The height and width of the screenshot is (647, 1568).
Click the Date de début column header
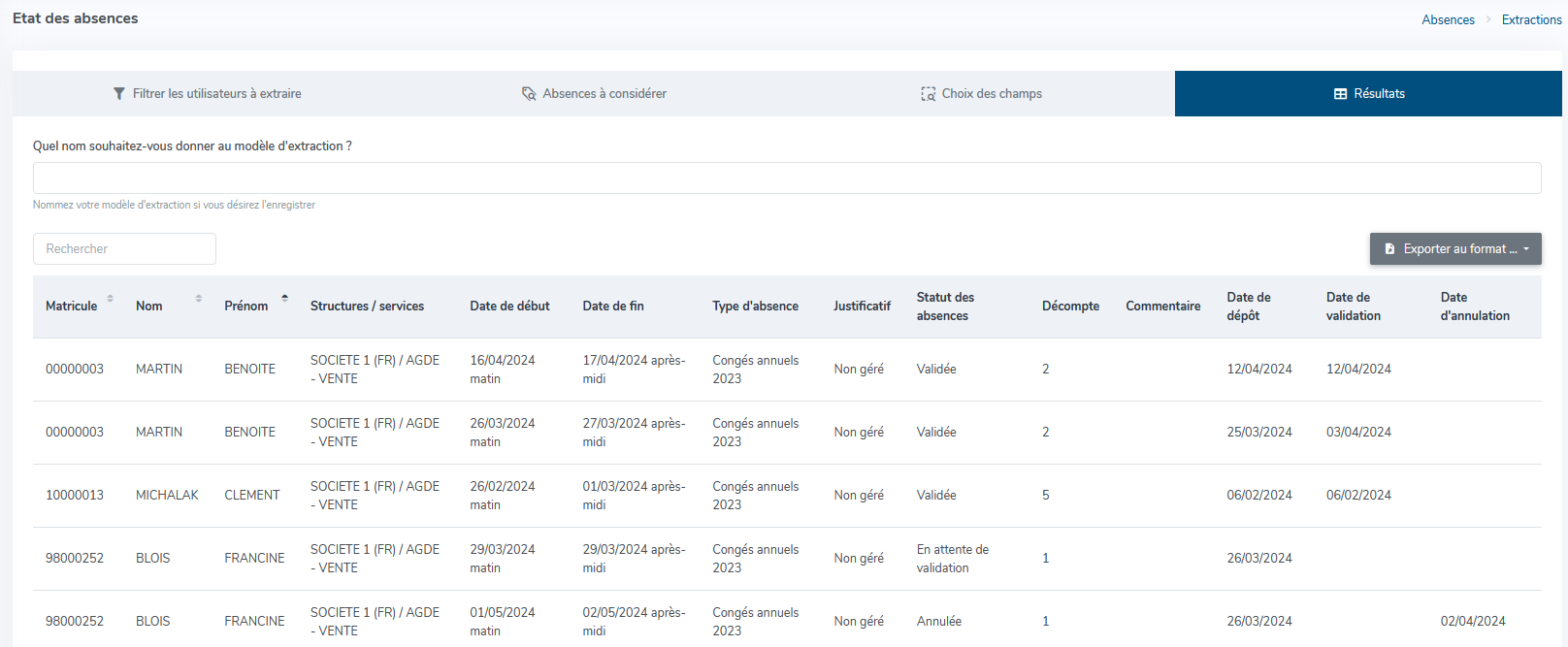coord(509,307)
